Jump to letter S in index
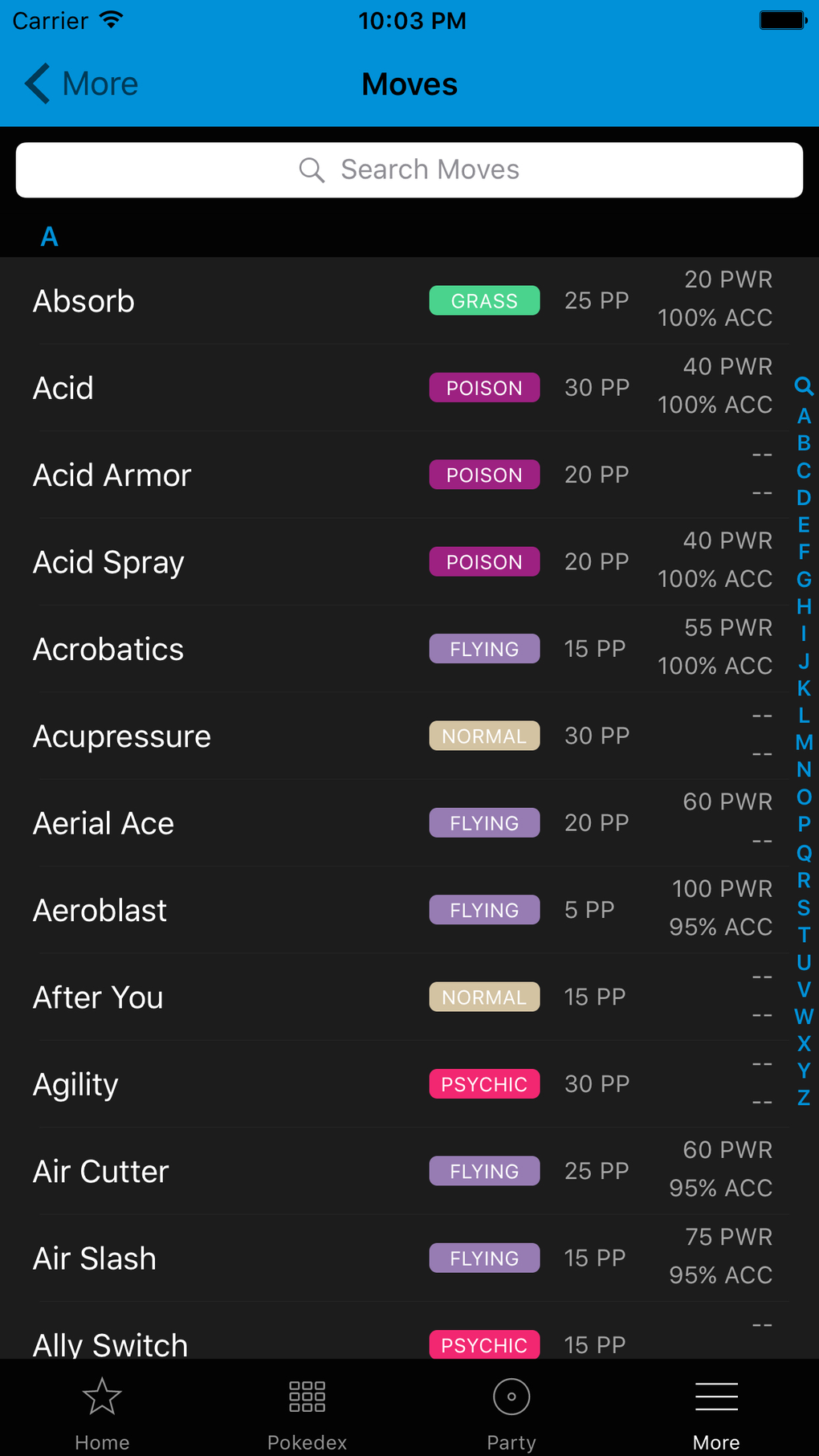This screenshot has height=1456, width=819. coord(804,907)
